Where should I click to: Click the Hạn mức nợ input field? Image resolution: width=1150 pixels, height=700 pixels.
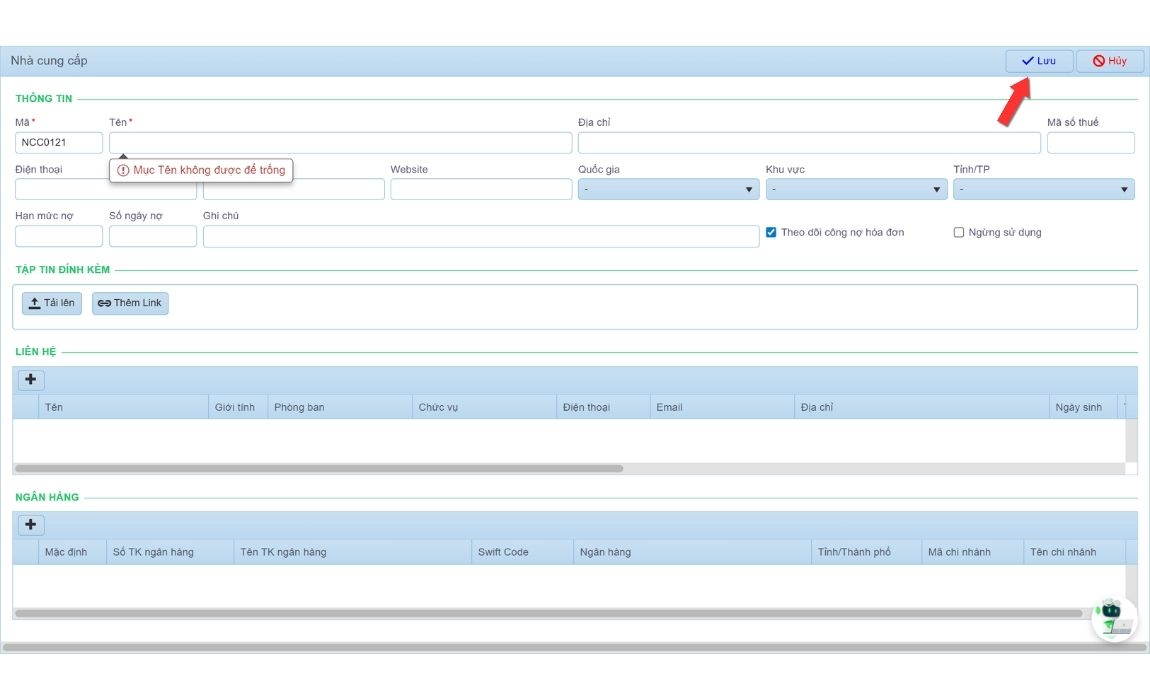tap(59, 236)
